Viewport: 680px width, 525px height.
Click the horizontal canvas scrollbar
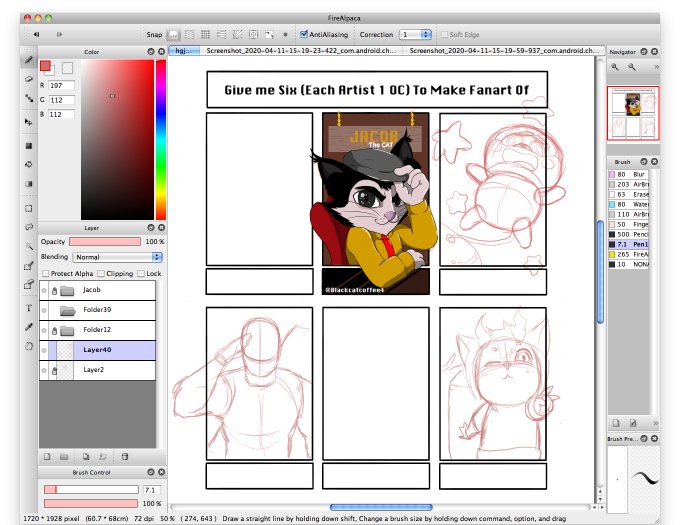click(381, 507)
